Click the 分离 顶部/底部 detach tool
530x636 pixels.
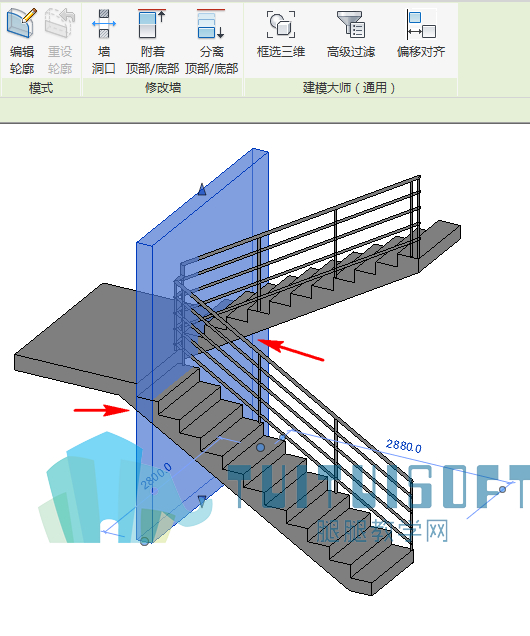211,41
